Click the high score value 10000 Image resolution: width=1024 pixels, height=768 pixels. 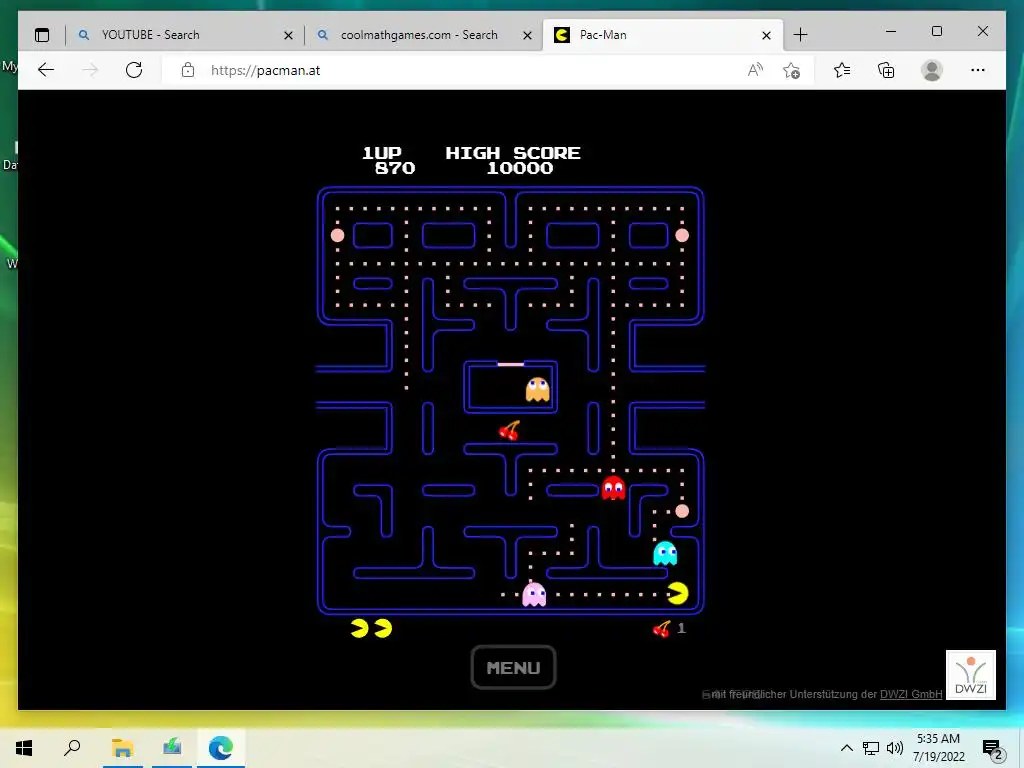click(520, 168)
